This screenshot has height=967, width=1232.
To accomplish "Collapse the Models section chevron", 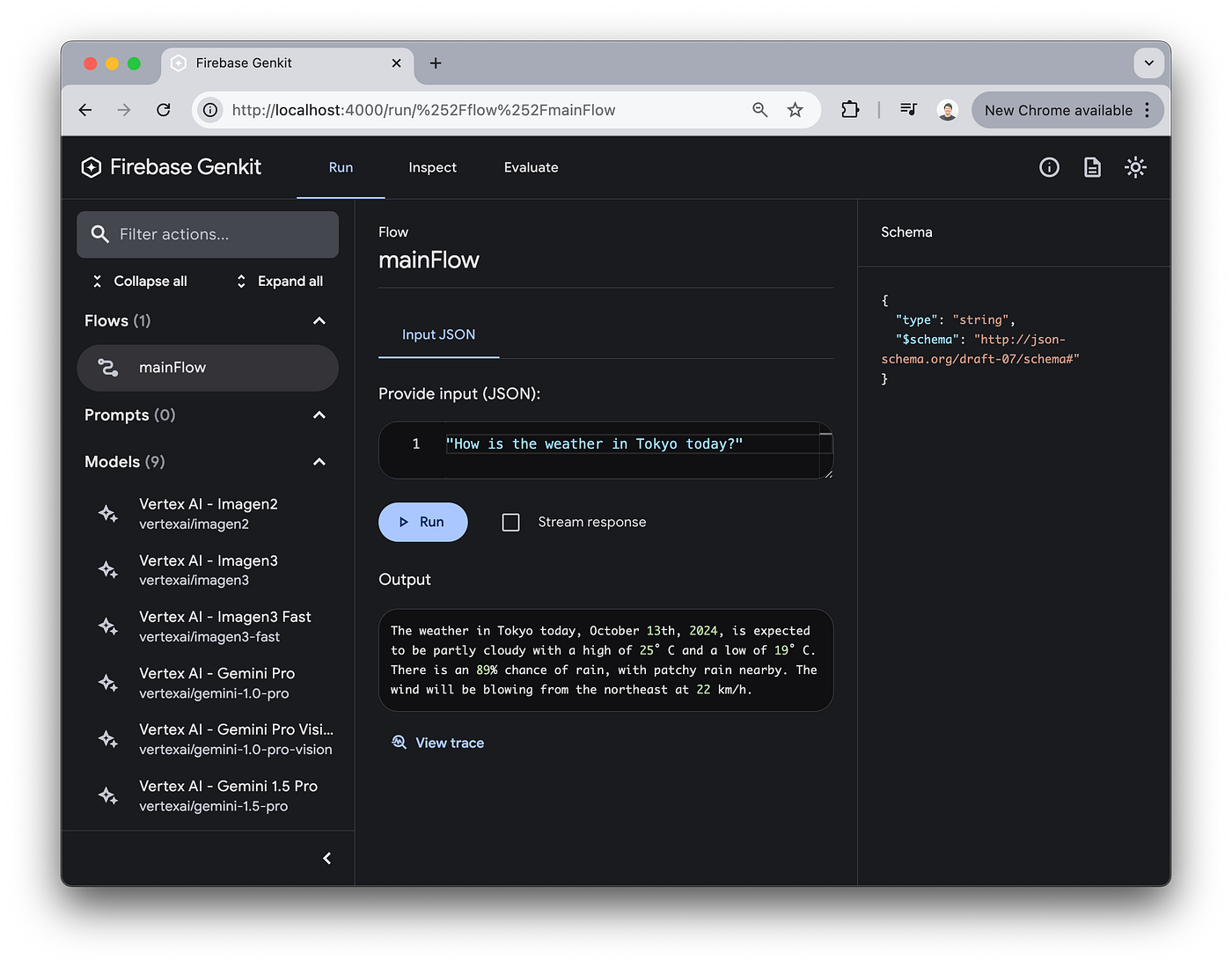I will 319,462.
